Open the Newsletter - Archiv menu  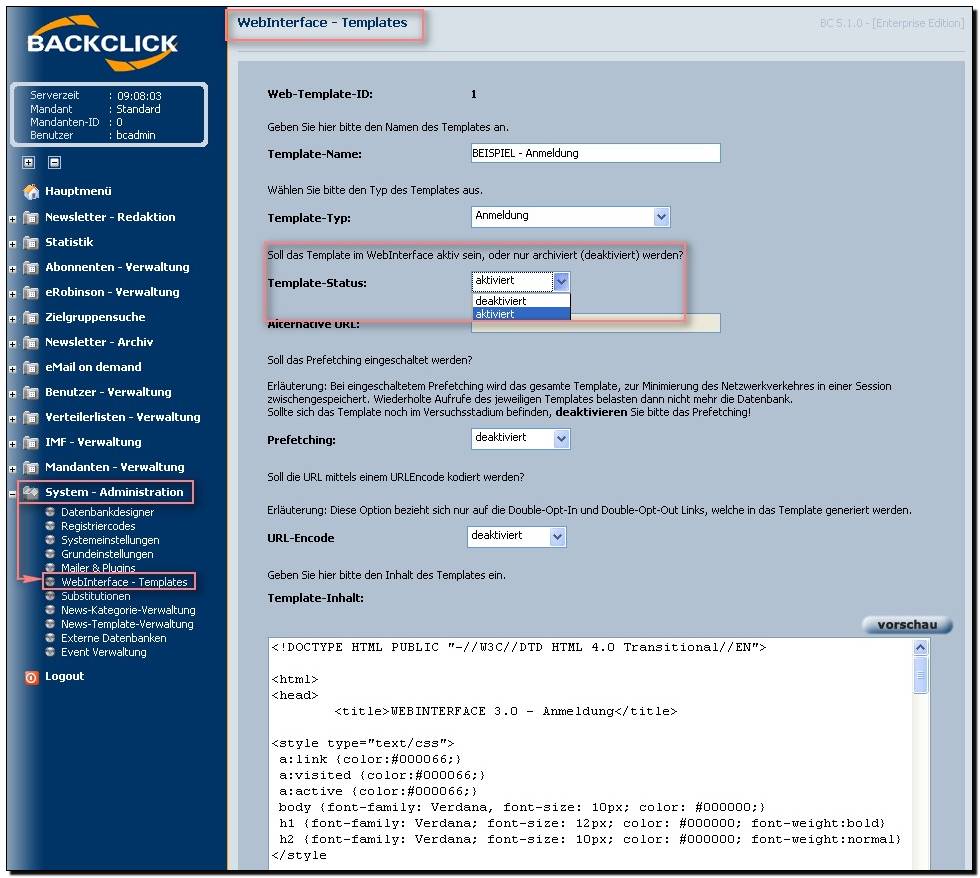(x=99, y=342)
